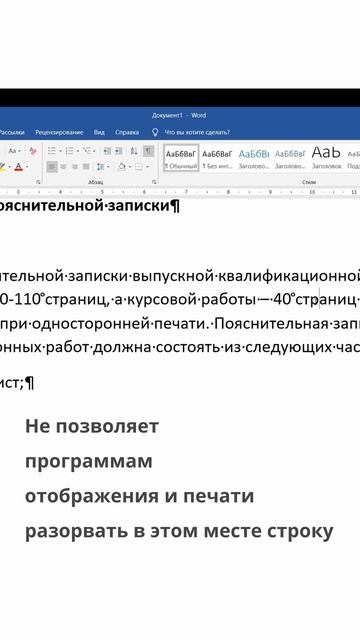Apply the Без инт... style
Screen dimensions: 360x640
217,158
